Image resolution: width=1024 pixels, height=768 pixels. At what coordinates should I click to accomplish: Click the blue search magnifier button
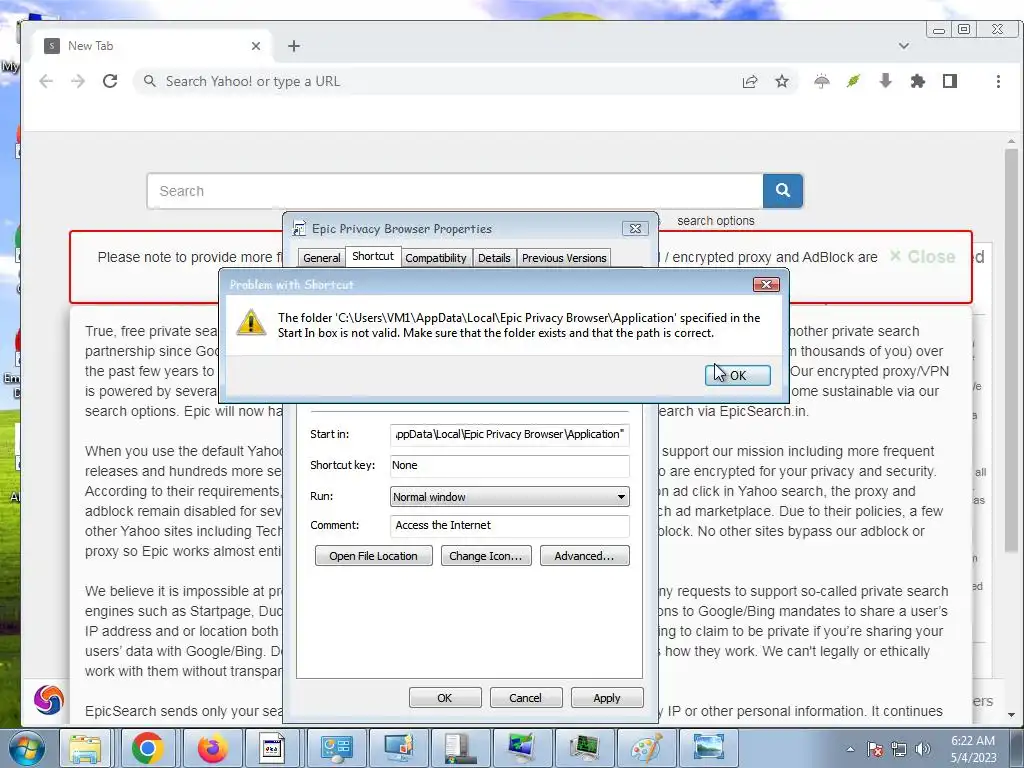(782, 191)
